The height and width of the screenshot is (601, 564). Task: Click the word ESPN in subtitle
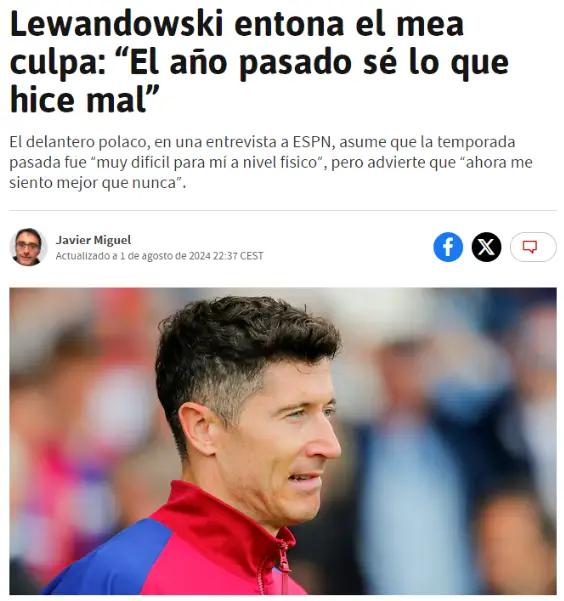point(311,142)
